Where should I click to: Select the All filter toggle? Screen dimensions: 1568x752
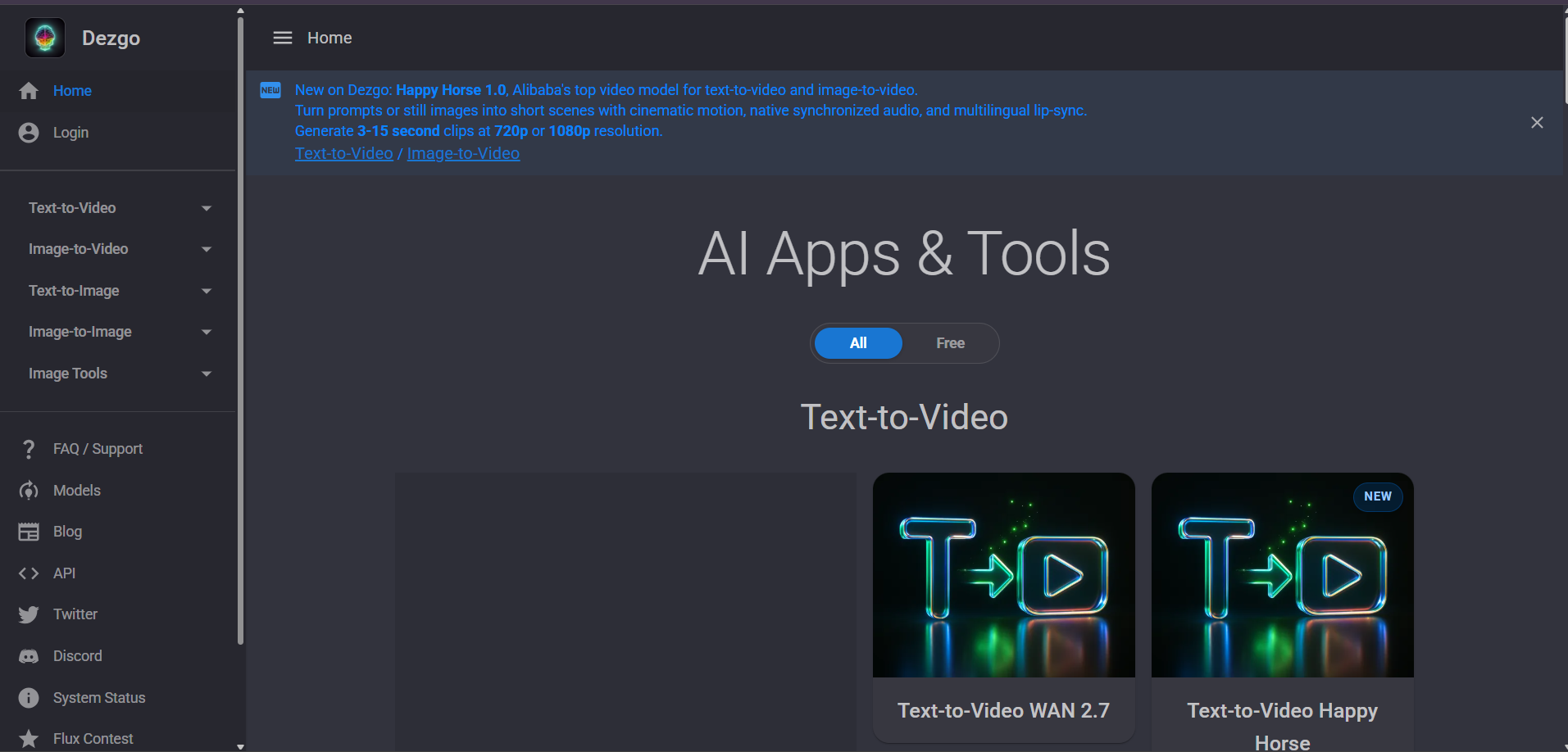point(858,343)
